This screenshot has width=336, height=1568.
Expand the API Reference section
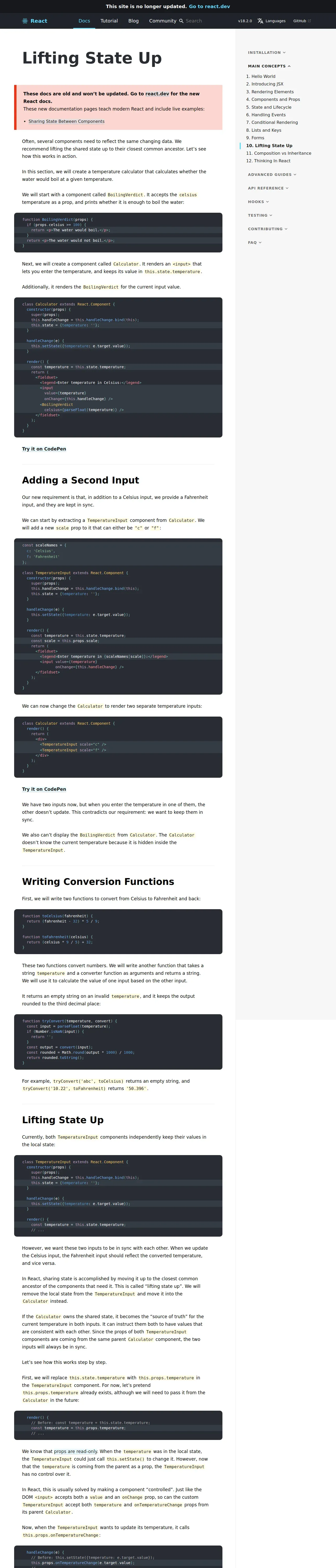point(268,188)
